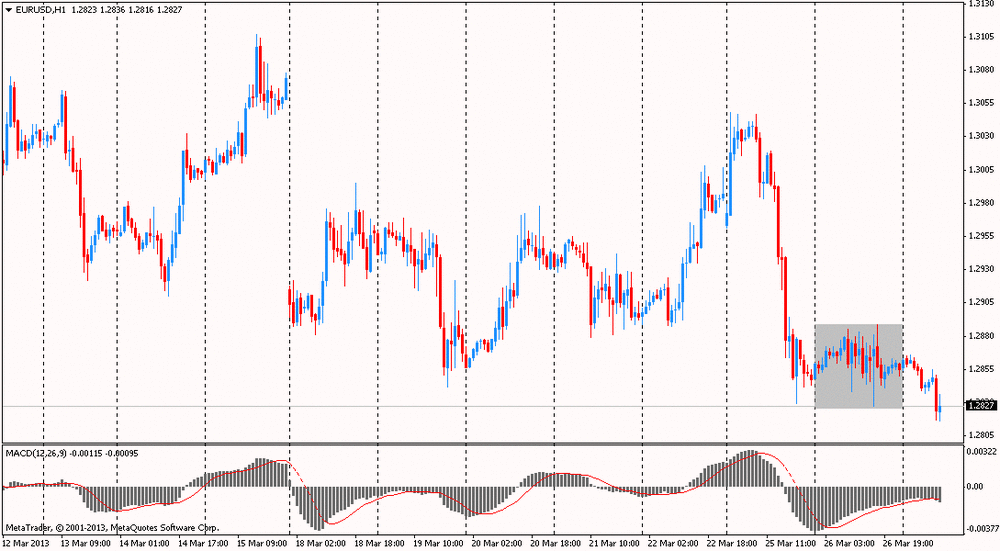Click the MetaQuotes Software Corp. copyright text
Viewport: 1000px width, 551px height.
pyautogui.click(x=113, y=528)
